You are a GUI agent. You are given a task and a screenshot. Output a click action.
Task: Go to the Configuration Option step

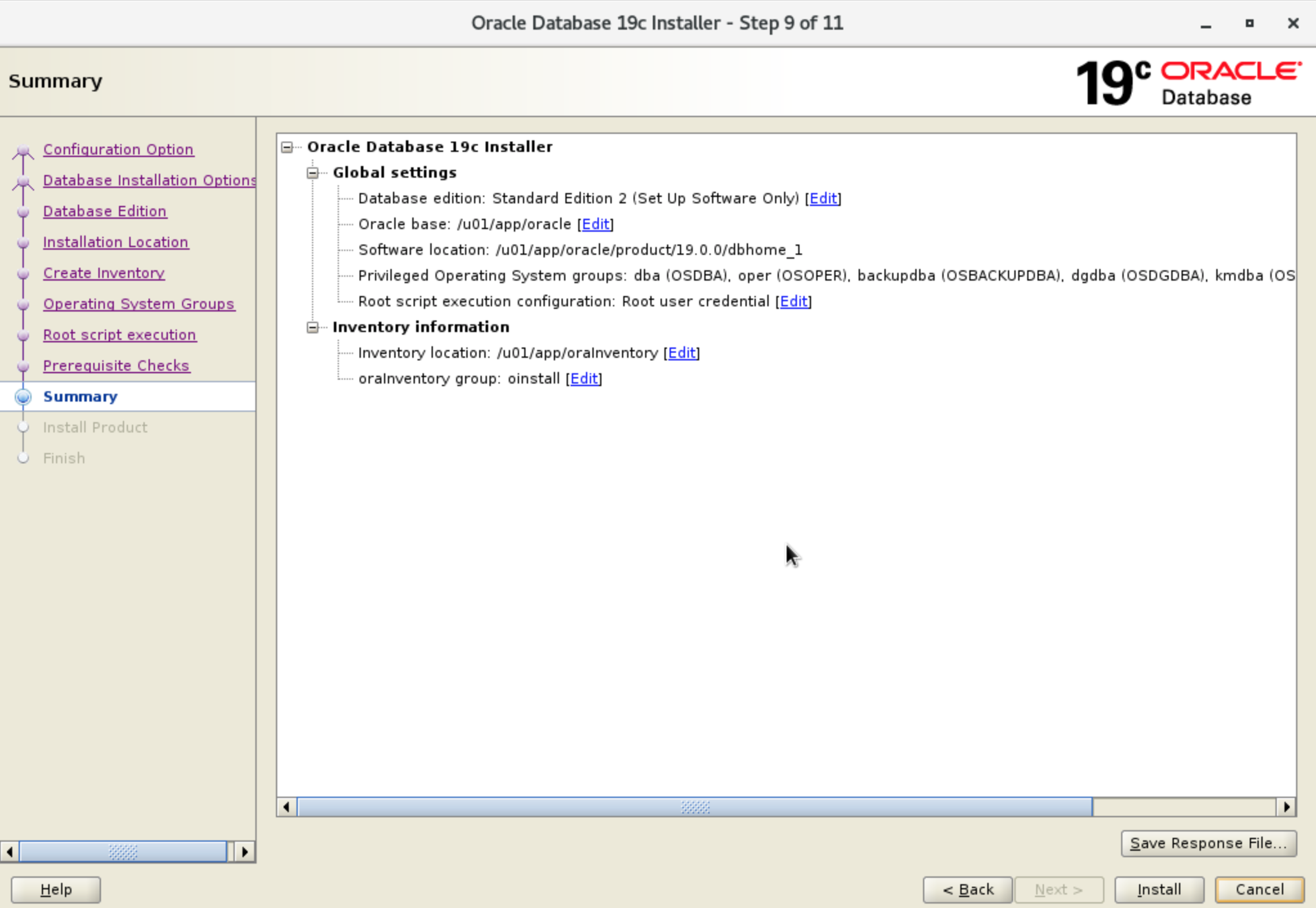coord(118,149)
